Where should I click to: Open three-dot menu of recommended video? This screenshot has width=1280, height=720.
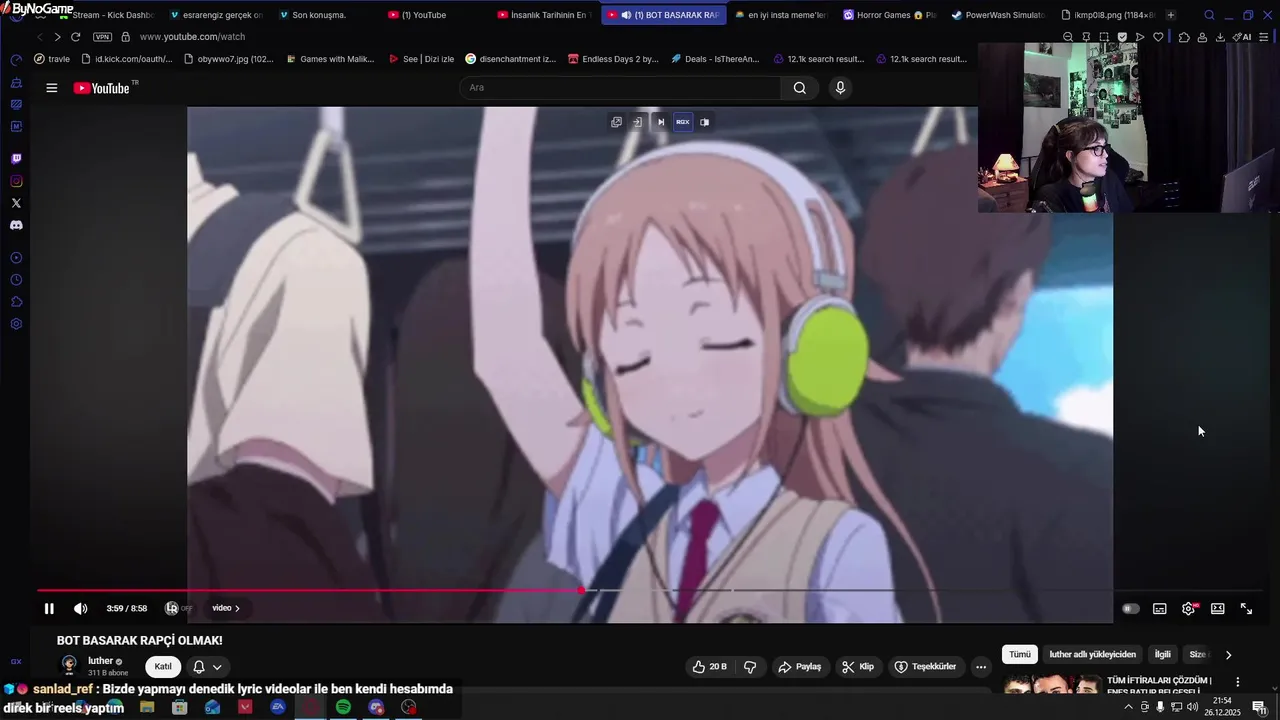tap(1237, 682)
